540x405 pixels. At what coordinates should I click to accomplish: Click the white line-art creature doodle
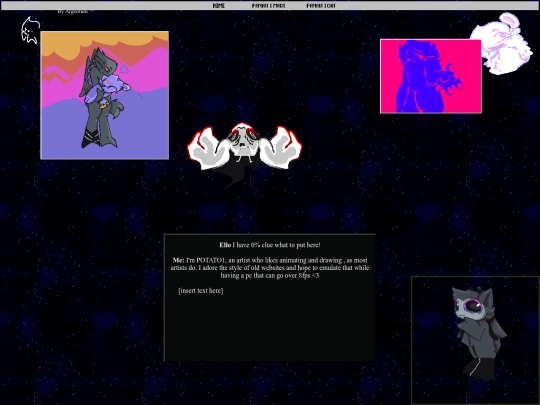coord(30,30)
